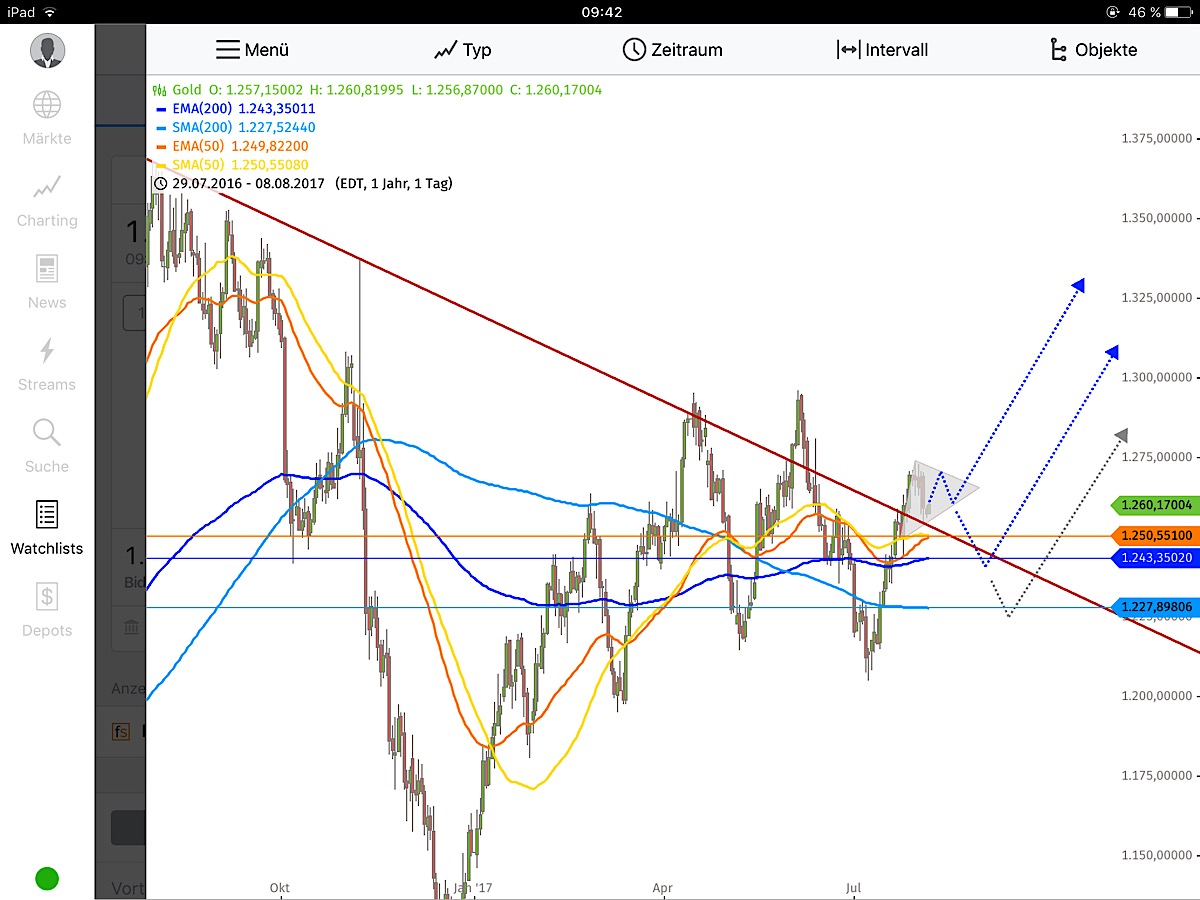Viewport: 1200px width, 900px height.
Task: Select the Charting sidebar icon
Action: pos(45,188)
